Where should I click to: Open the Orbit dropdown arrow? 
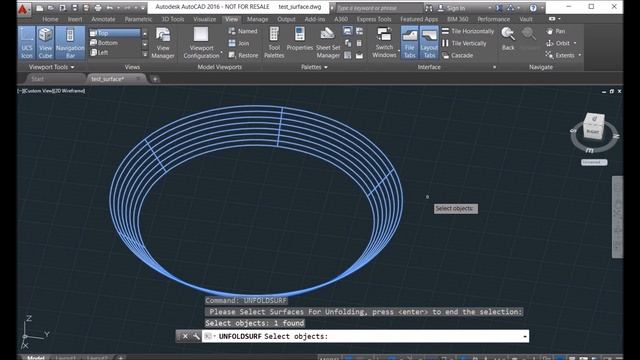[x=575, y=43]
